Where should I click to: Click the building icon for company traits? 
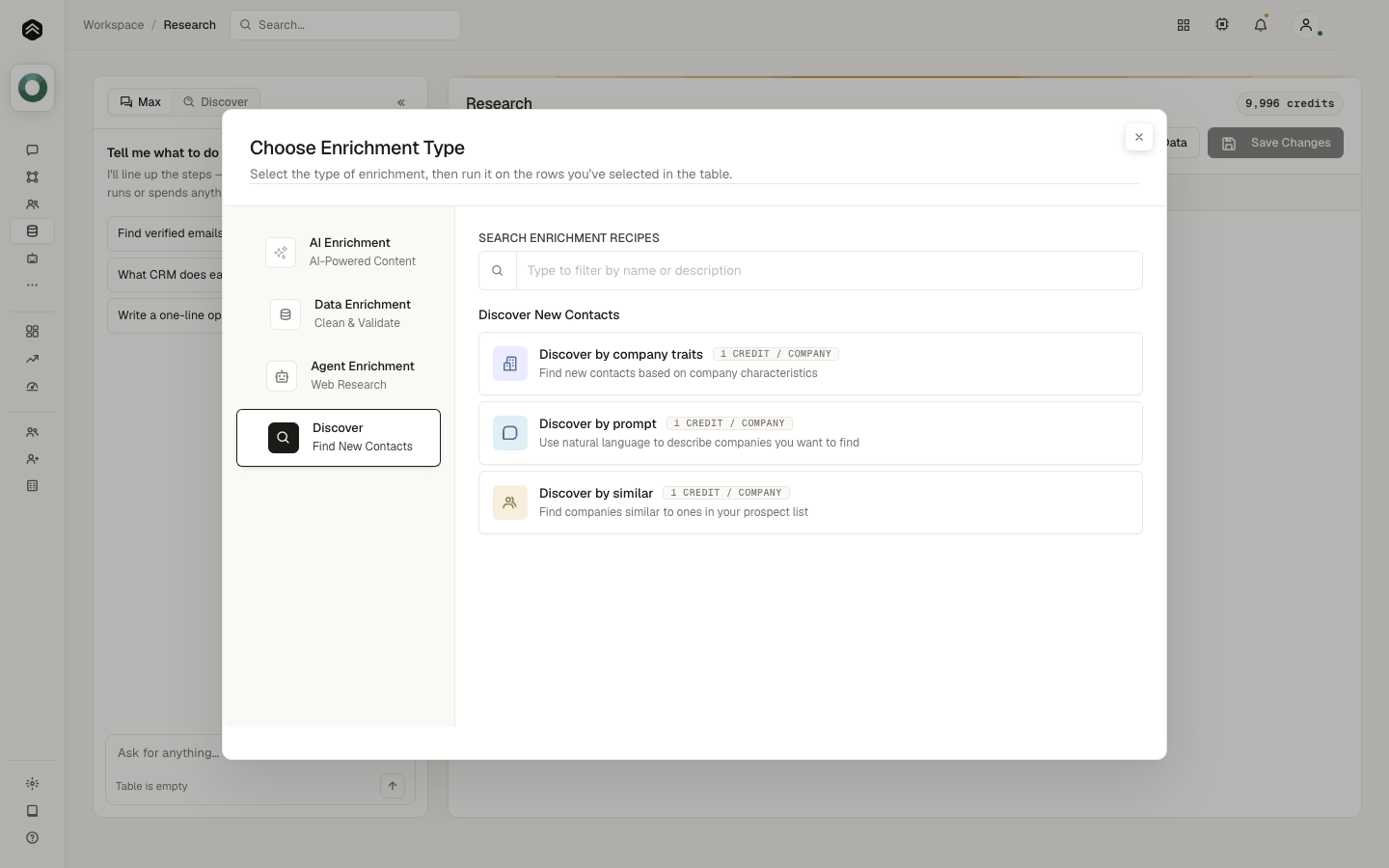pyautogui.click(x=510, y=364)
